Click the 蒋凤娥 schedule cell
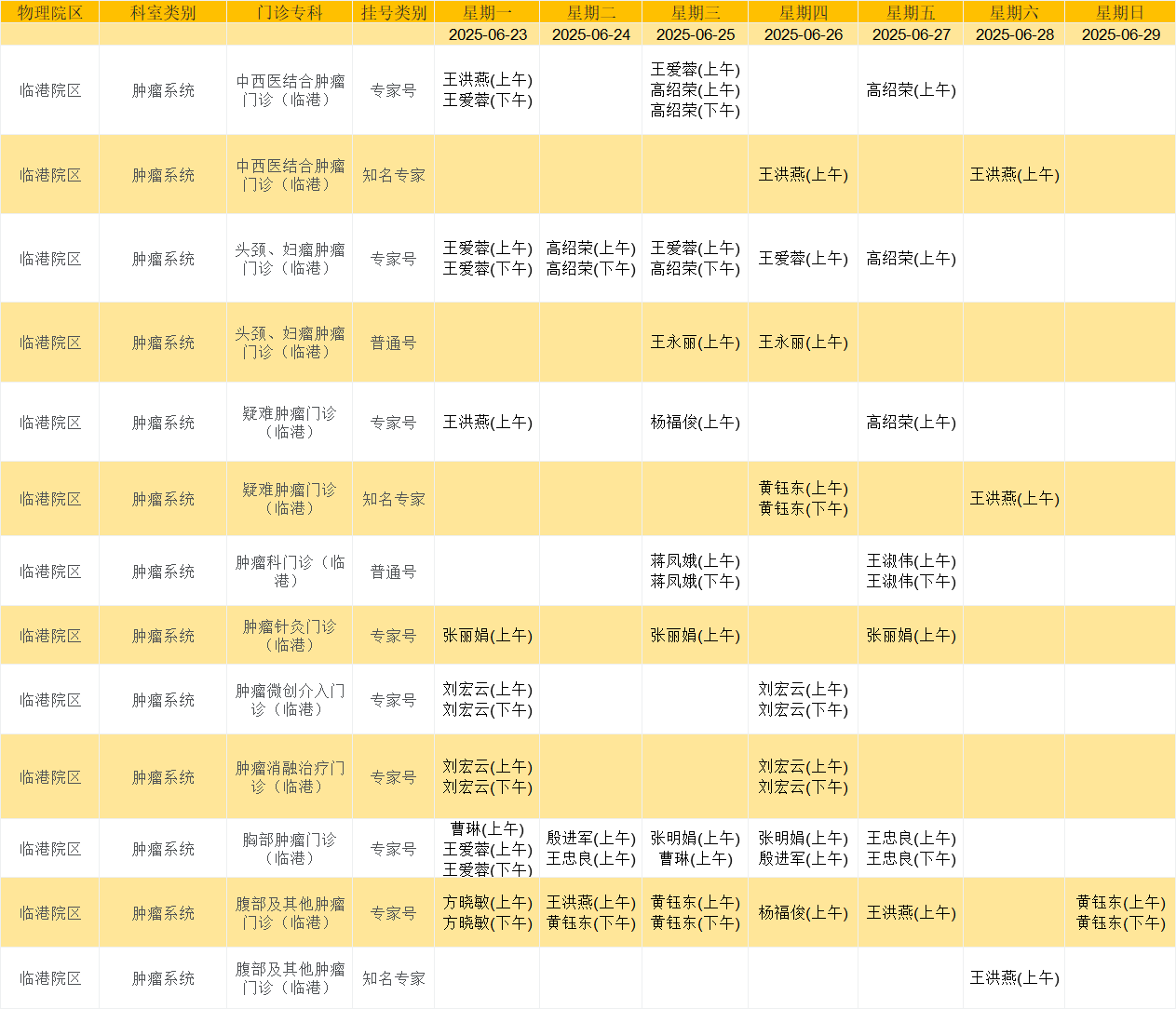The height and width of the screenshot is (1009, 1176). point(696,572)
